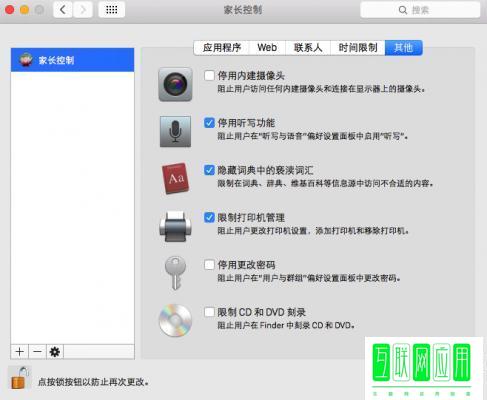The width and height of the screenshot is (487, 400).
Task: Switch to the 应用程序 tab
Action: pos(222,48)
